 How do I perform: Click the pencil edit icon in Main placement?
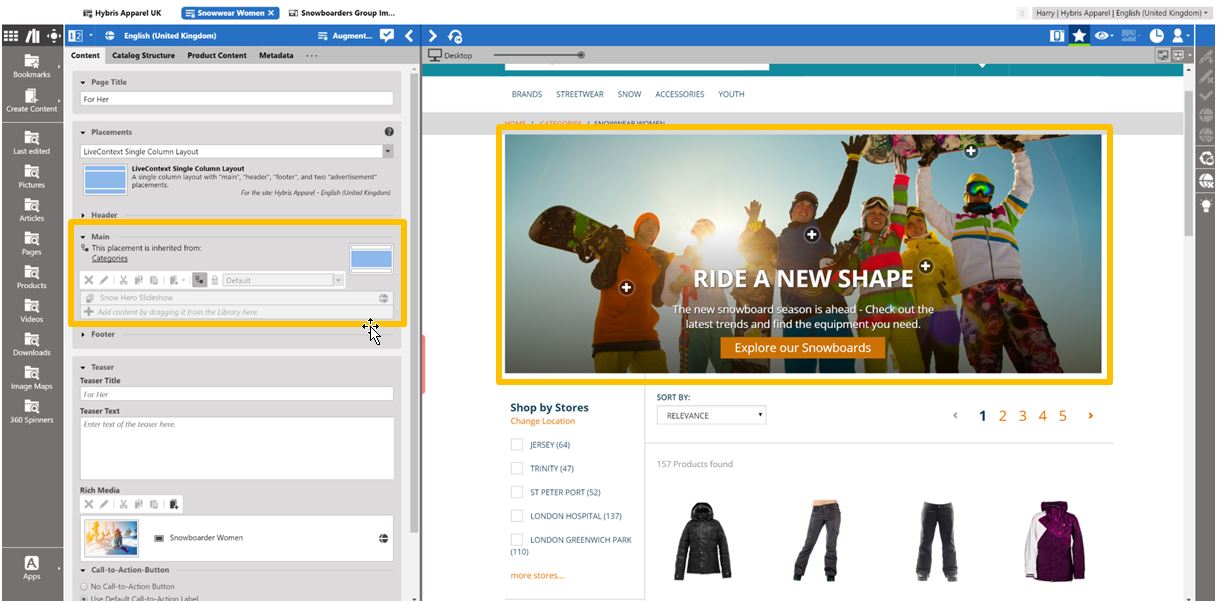(104, 280)
